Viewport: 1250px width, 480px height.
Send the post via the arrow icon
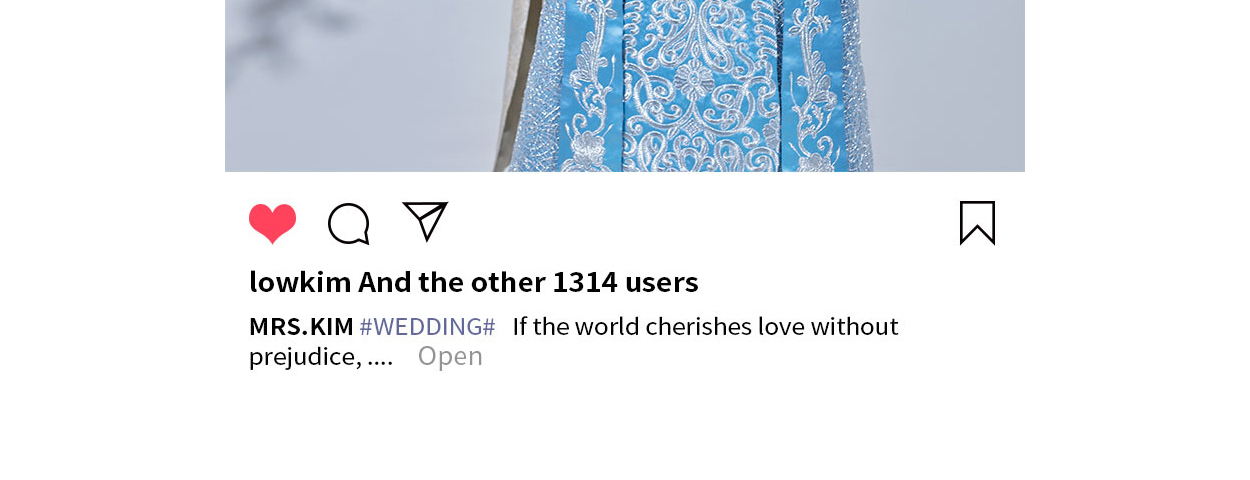coord(425,221)
